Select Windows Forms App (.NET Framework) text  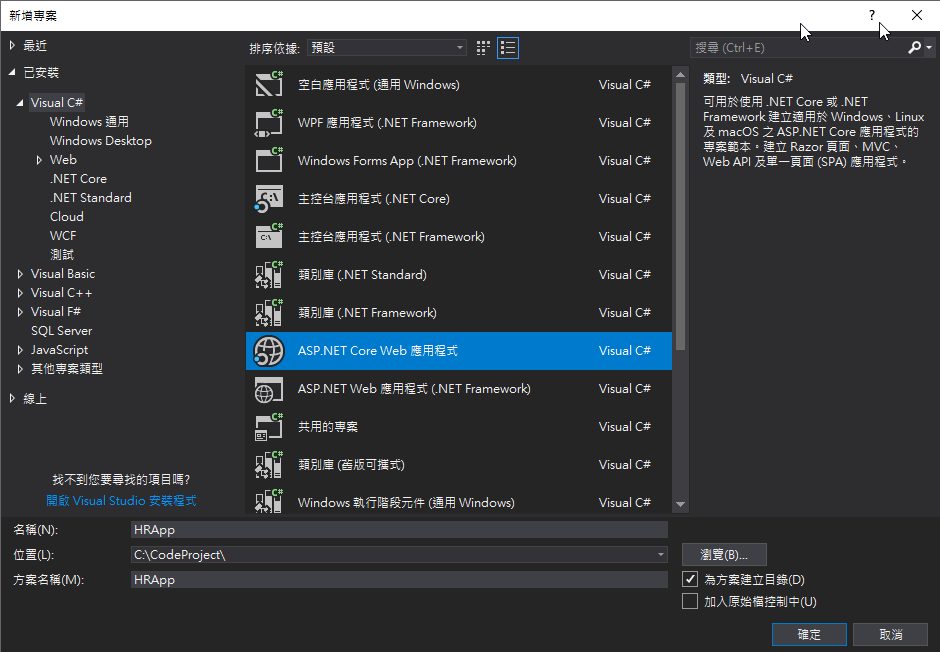pos(407,161)
